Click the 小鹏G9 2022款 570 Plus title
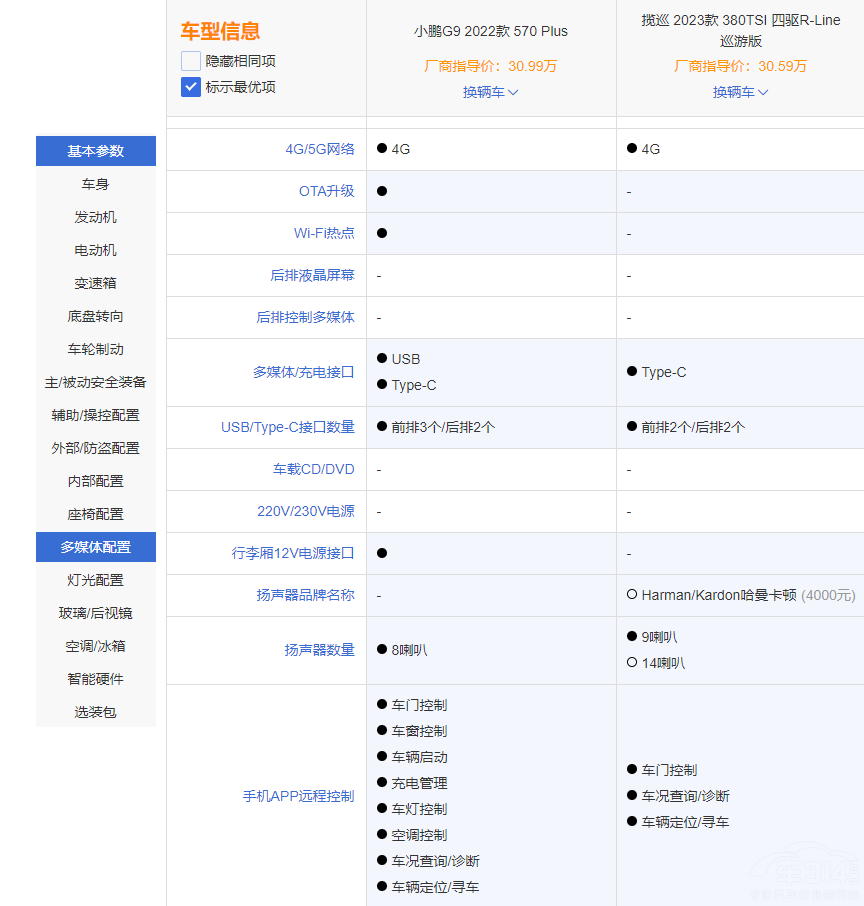 coord(490,31)
